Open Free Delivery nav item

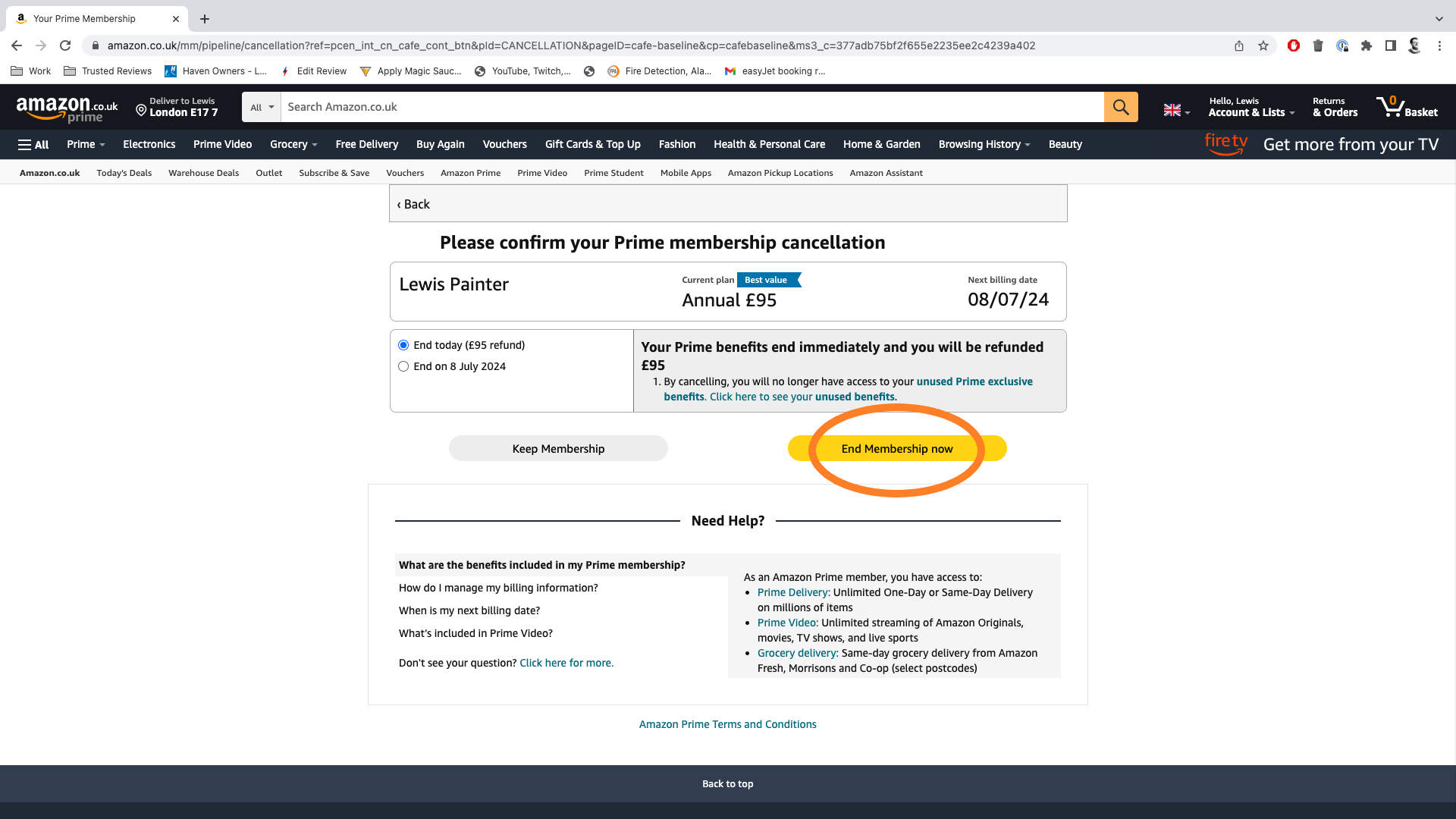tap(367, 145)
